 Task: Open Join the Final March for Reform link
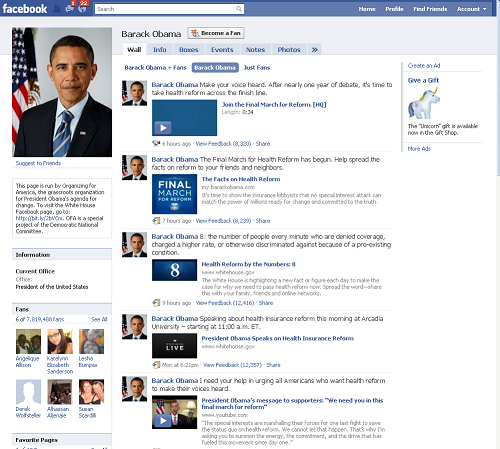click(274, 104)
